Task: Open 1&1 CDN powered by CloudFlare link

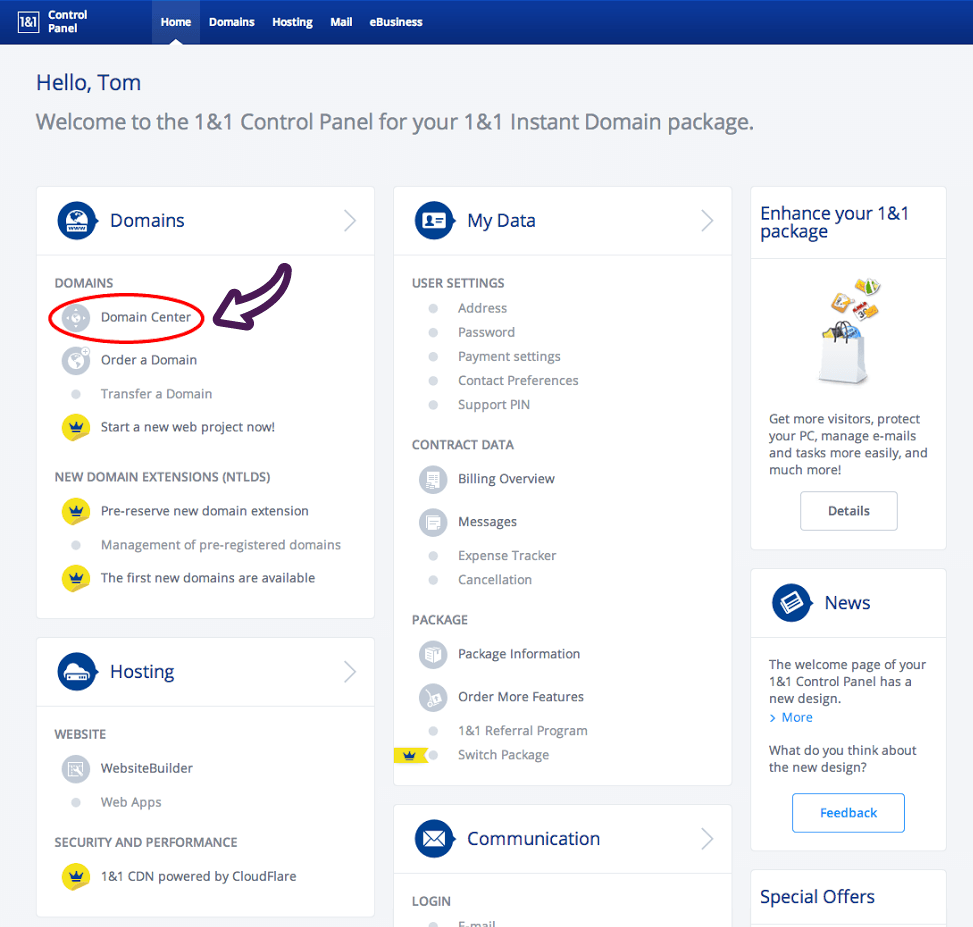Action: pyautogui.click(x=199, y=876)
